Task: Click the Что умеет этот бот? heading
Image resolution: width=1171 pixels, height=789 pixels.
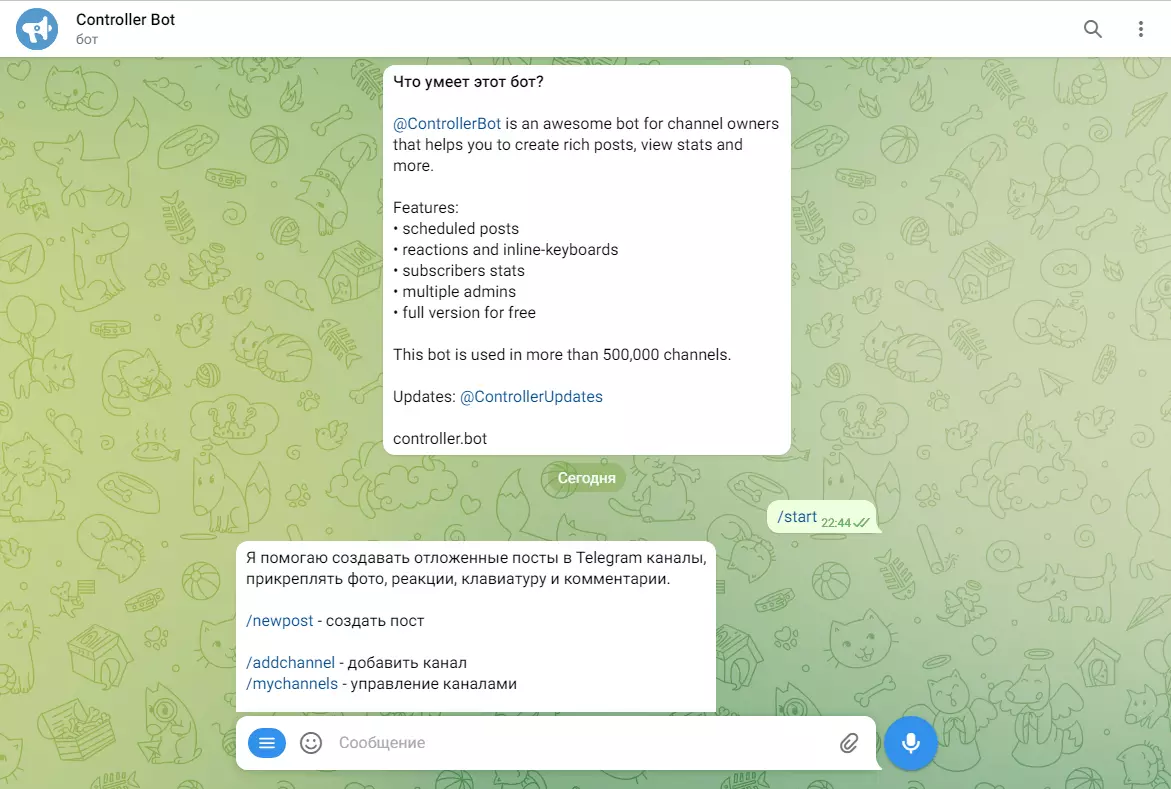Action: (x=468, y=82)
